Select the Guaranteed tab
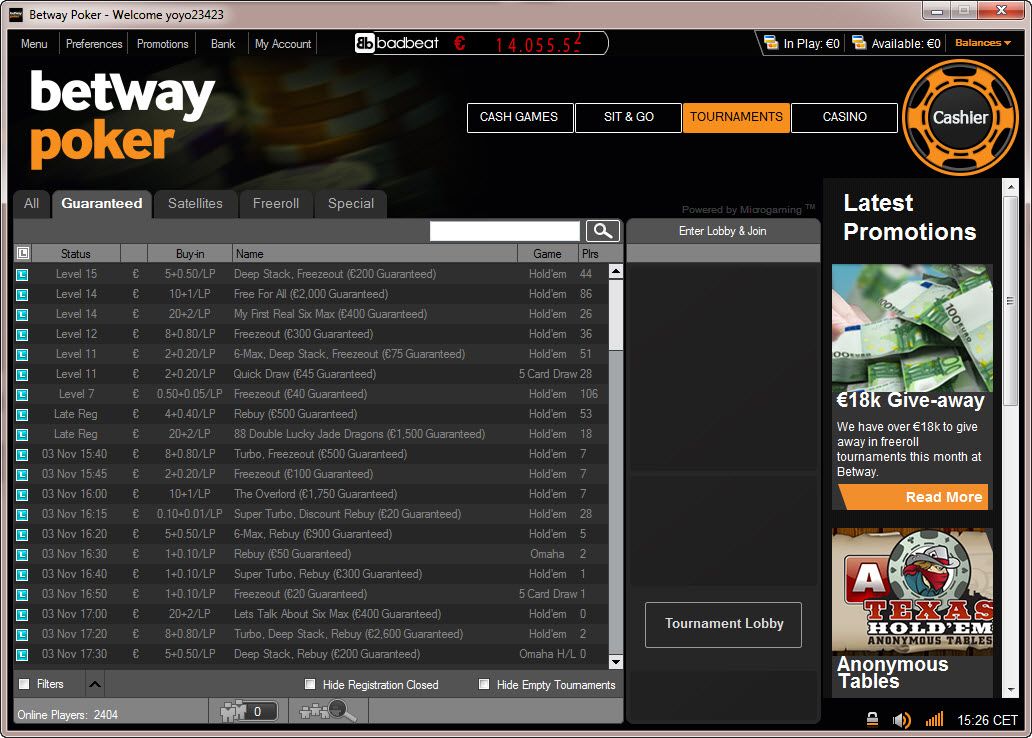Viewport: 1032px width, 738px height. click(x=101, y=203)
